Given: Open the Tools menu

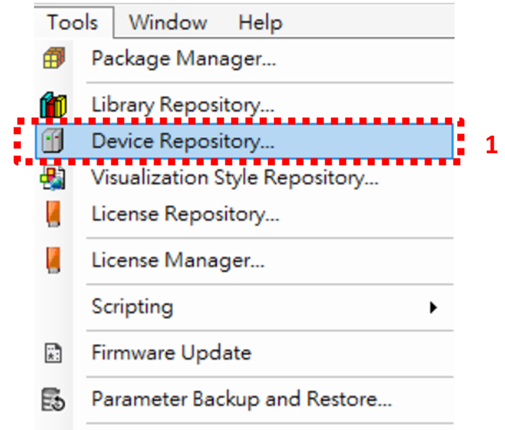Looking at the screenshot, I should 73,23.
